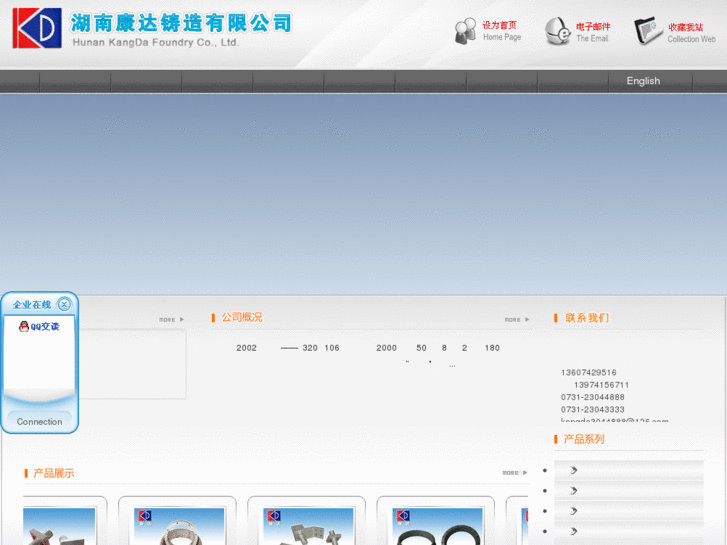This screenshot has height=545, width=727.
Task: Close the 企业在线 floating panel
Action: pyautogui.click(x=64, y=304)
